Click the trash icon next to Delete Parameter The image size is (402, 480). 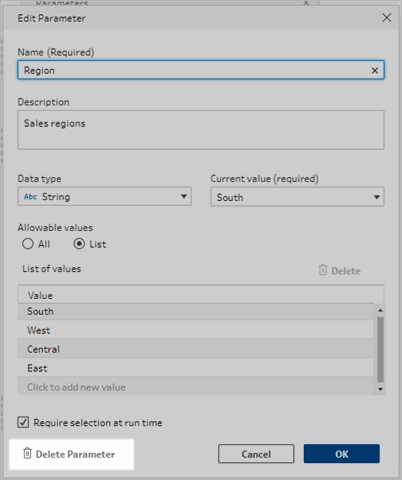(27, 453)
